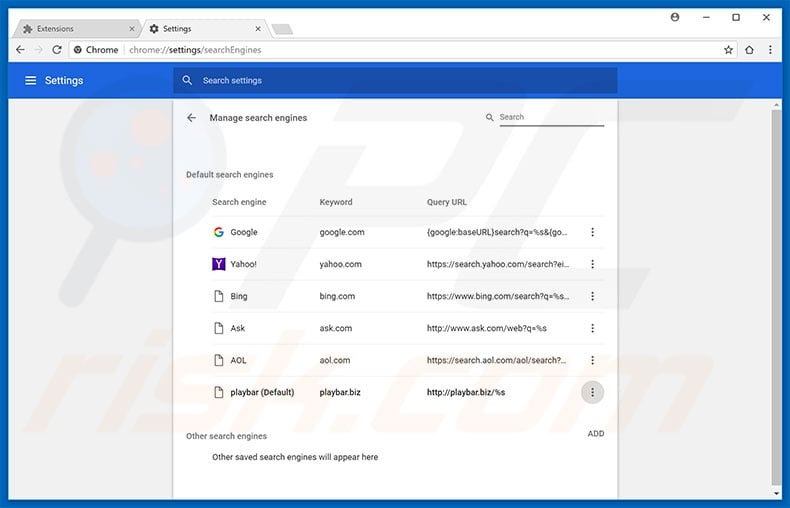Click the http://playbar.biz/%s query URL
The height and width of the screenshot is (508, 790).
466,392
